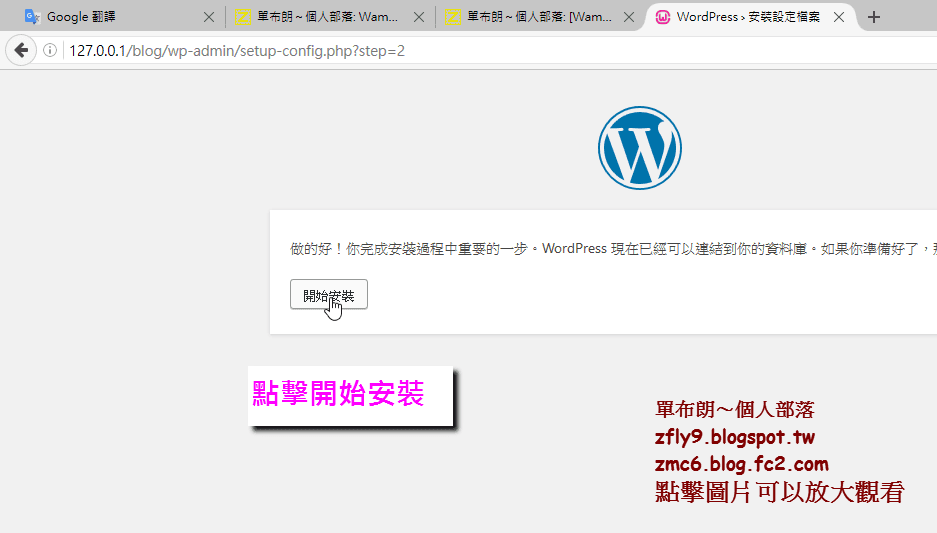Click Google Translate favicon on first tab
Image resolution: width=937 pixels, height=533 pixels.
pos(32,17)
